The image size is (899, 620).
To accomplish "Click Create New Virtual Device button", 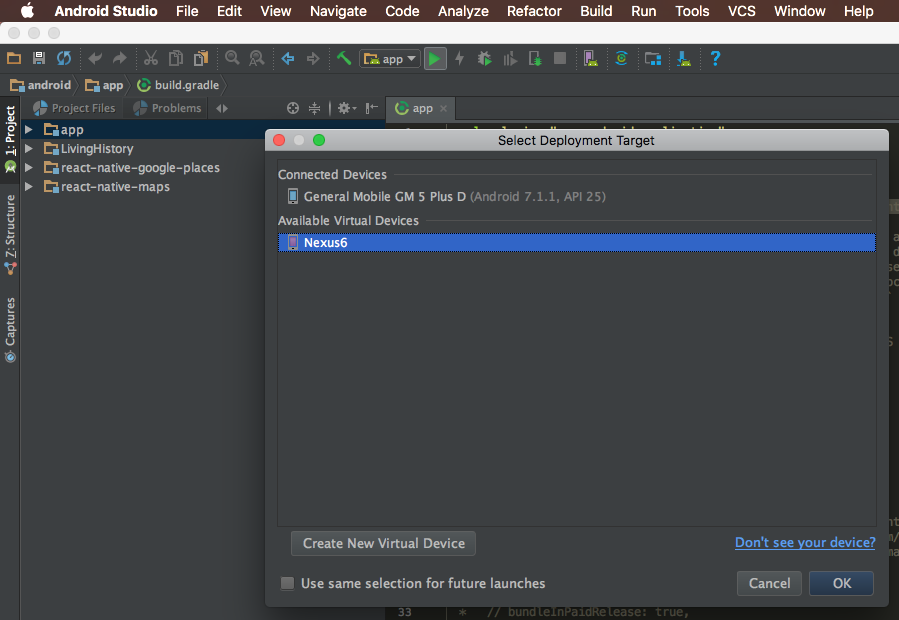I will pyautogui.click(x=384, y=543).
